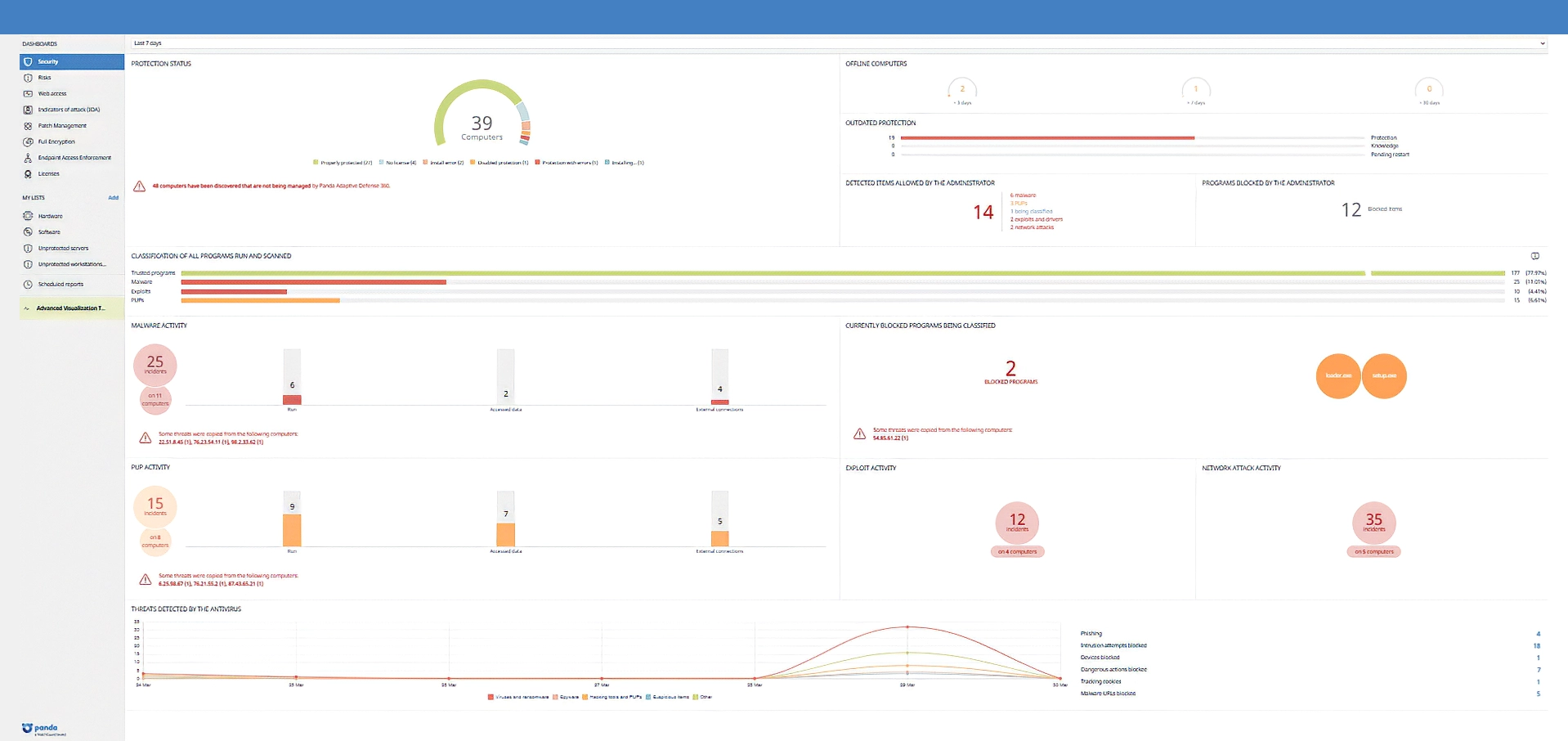This screenshot has width=1568, height=741.
Task: Click the Malware URLs blocked count 5
Action: [x=1538, y=694]
